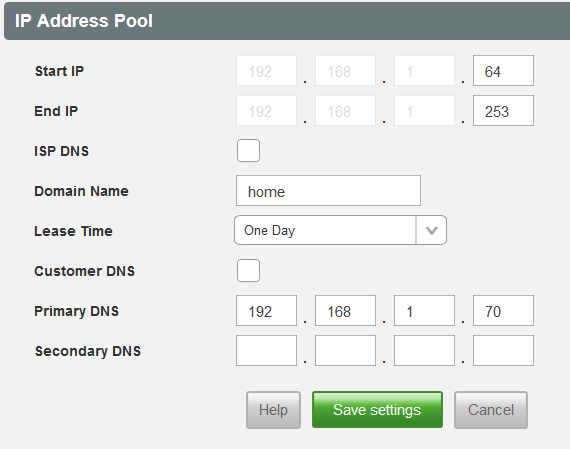Click the second Secondary DNS octet field
Image resolution: width=570 pixels, height=449 pixels.
[x=345, y=351]
